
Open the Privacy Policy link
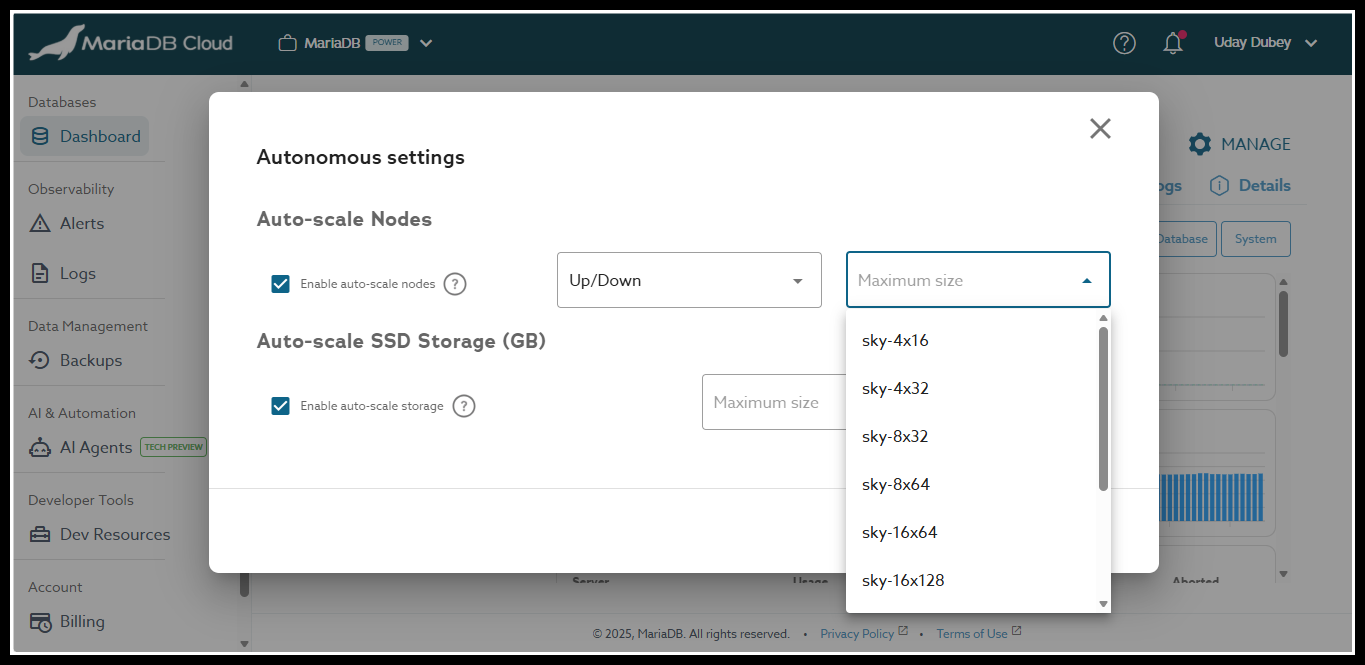858,633
